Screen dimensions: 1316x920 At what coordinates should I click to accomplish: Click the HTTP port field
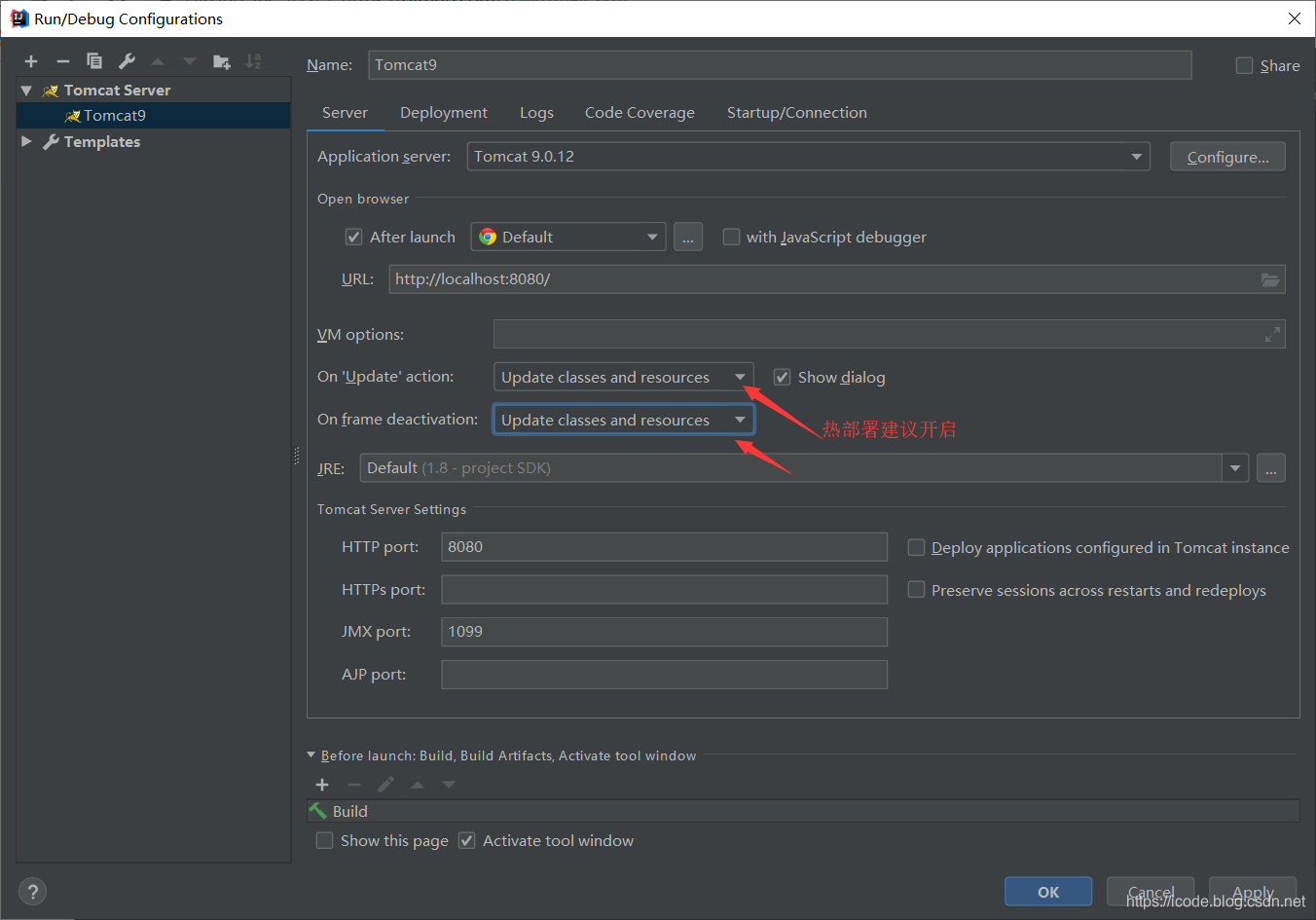pos(664,547)
